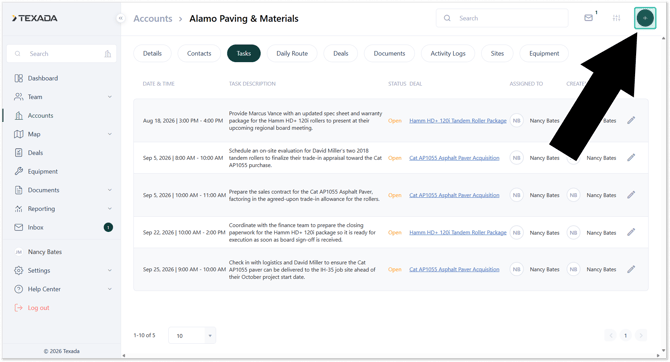This screenshot has height=362, width=670.
Task: Open Cat AP1055 deal link, Sep 5 8:00 row
Action: (454, 158)
